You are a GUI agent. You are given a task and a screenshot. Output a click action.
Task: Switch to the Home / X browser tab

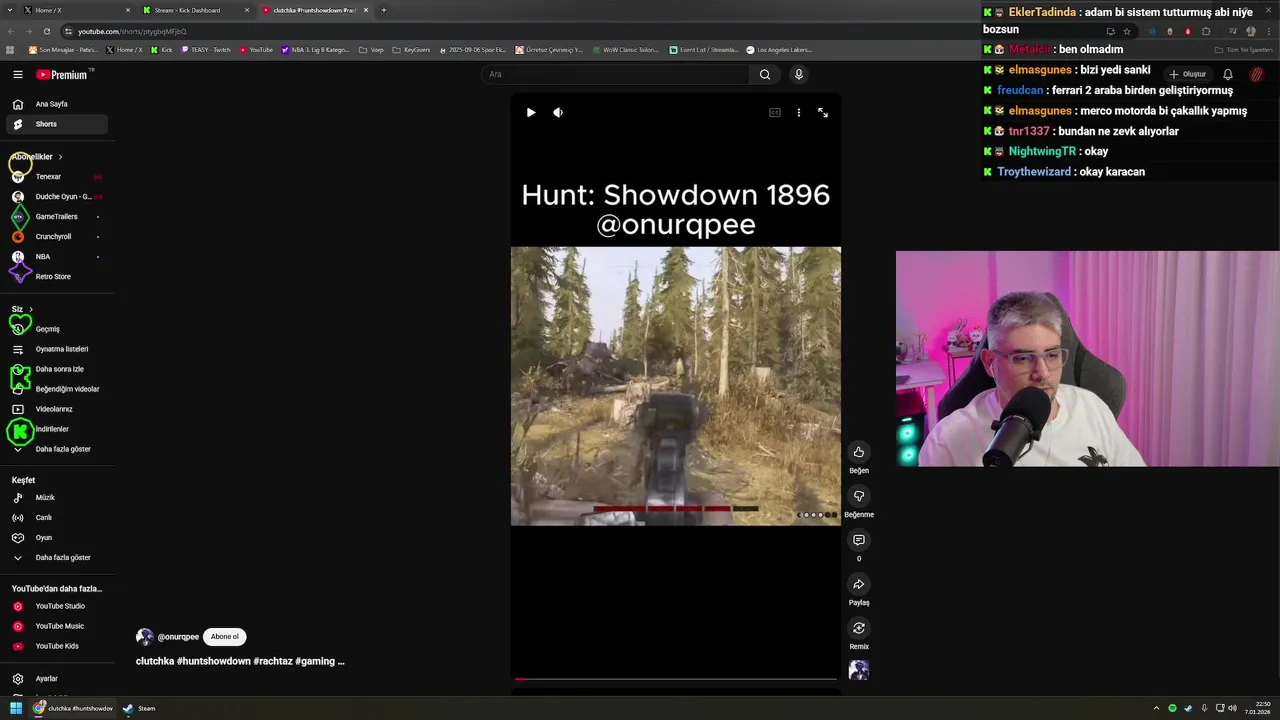click(x=77, y=10)
